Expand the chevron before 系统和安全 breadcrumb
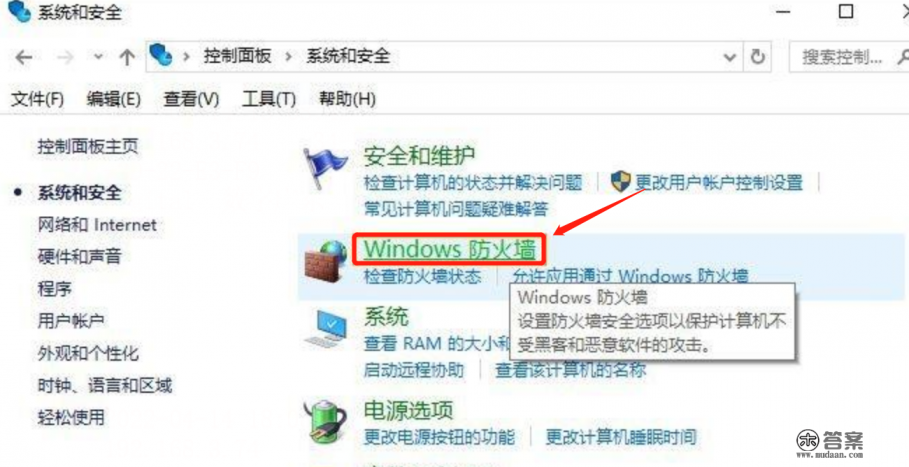This screenshot has width=909, height=467. [289, 57]
